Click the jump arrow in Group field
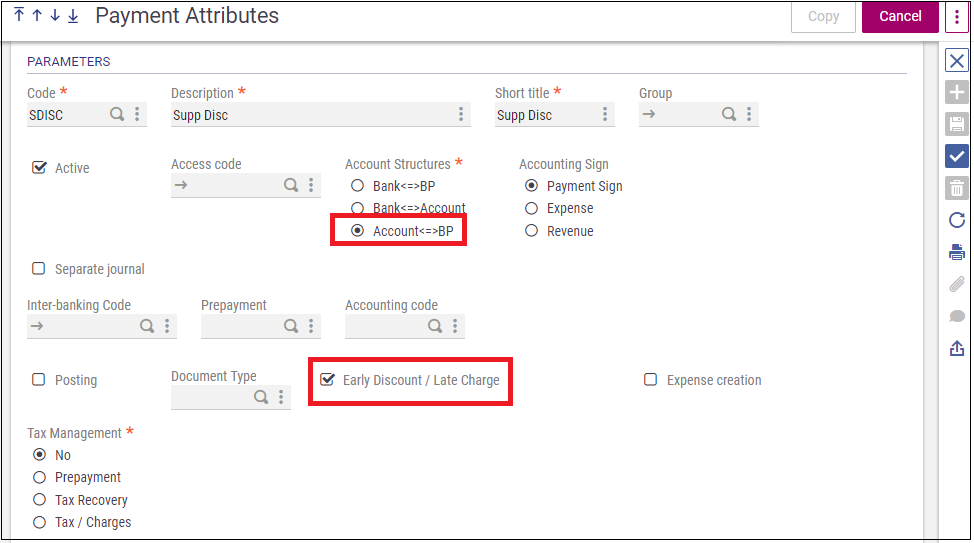 click(x=649, y=114)
